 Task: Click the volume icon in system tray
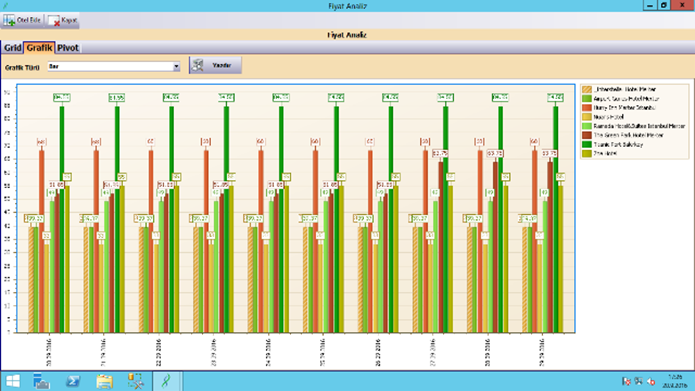coord(651,381)
